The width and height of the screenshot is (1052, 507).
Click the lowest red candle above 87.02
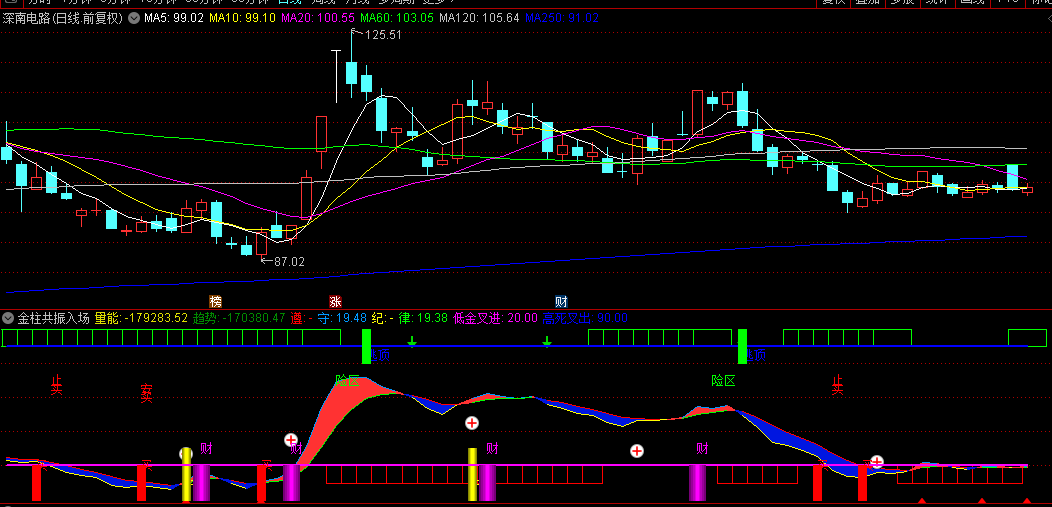[x=261, y=241]
